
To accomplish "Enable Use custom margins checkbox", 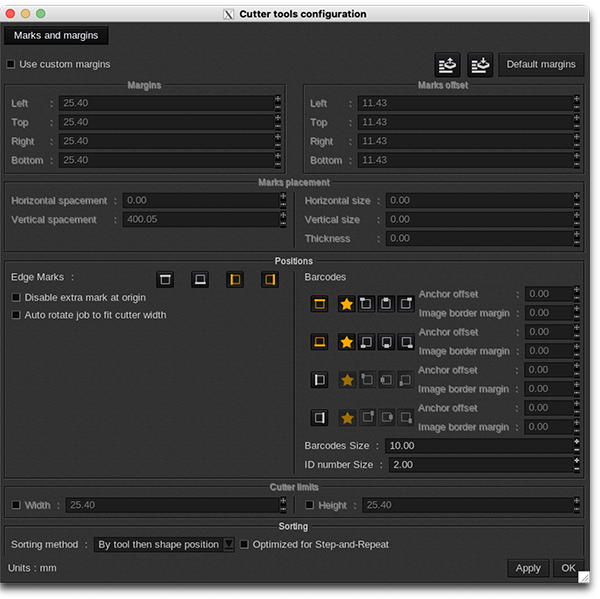I will coord(11,64).
